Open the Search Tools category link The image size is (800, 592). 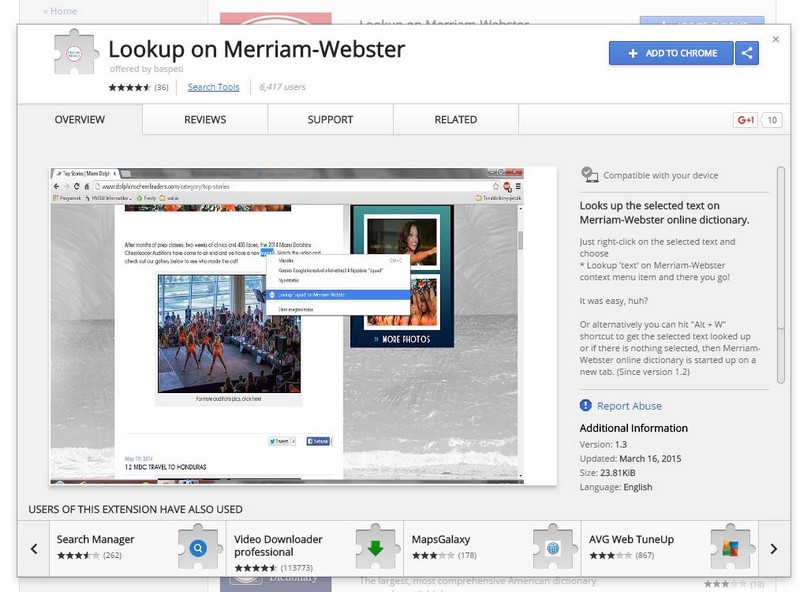point(213,87)
